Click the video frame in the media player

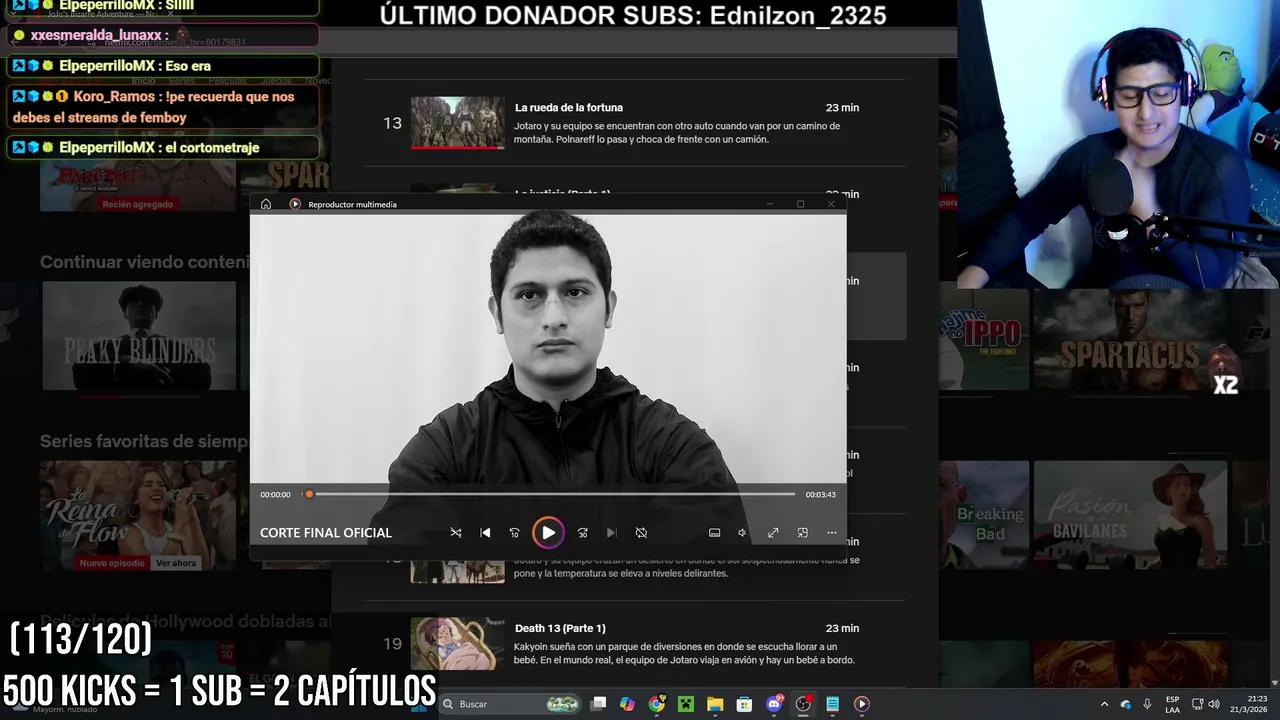548,348
